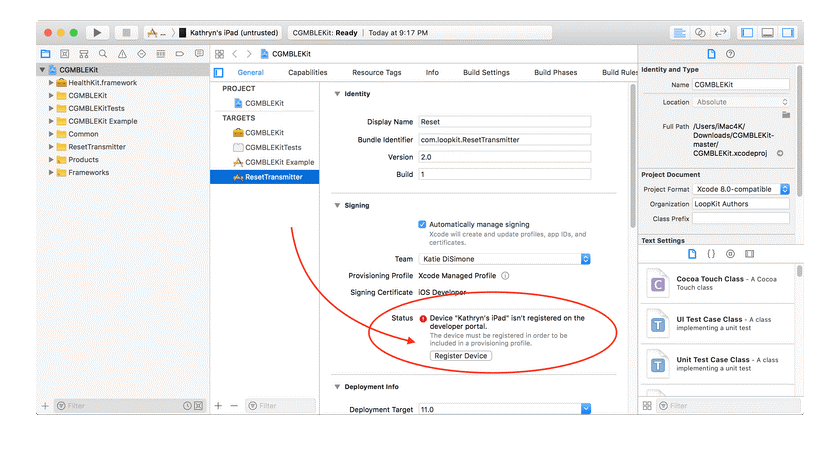The height and width of the screenshot is (466, 840).
Task: Open the find navigator
Action: (103, 54)
